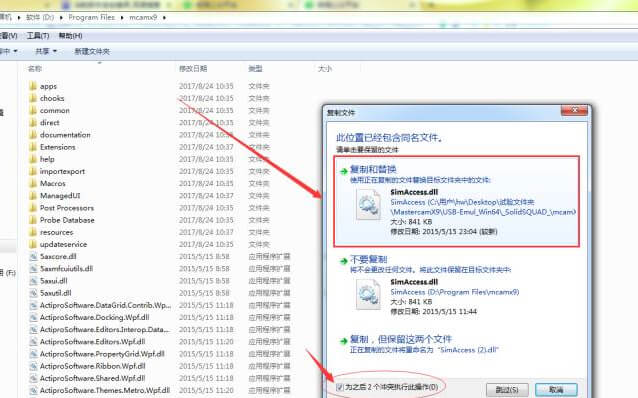Click mcamx9 in the address path

(x=143, y=17)
